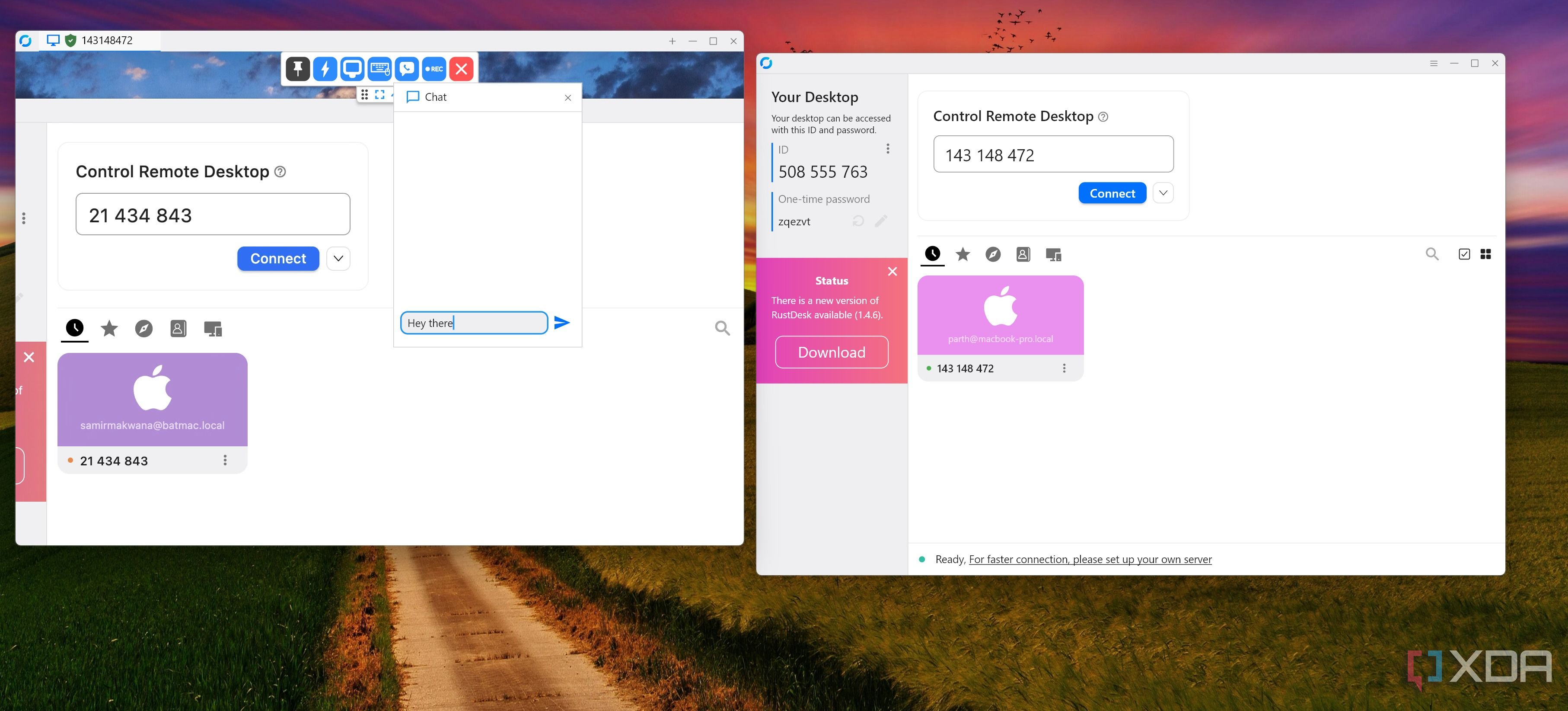Switch peer view with grid icon
The height and width of the screenshot is (711, 1568).
click(x=1486, y=254)
